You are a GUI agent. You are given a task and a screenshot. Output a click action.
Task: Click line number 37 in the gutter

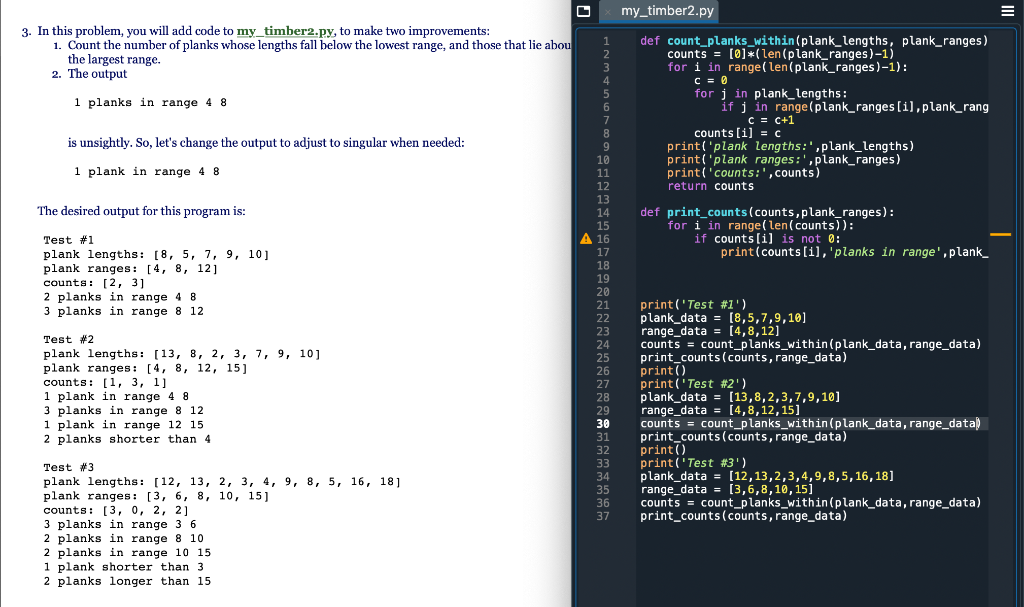603,516
